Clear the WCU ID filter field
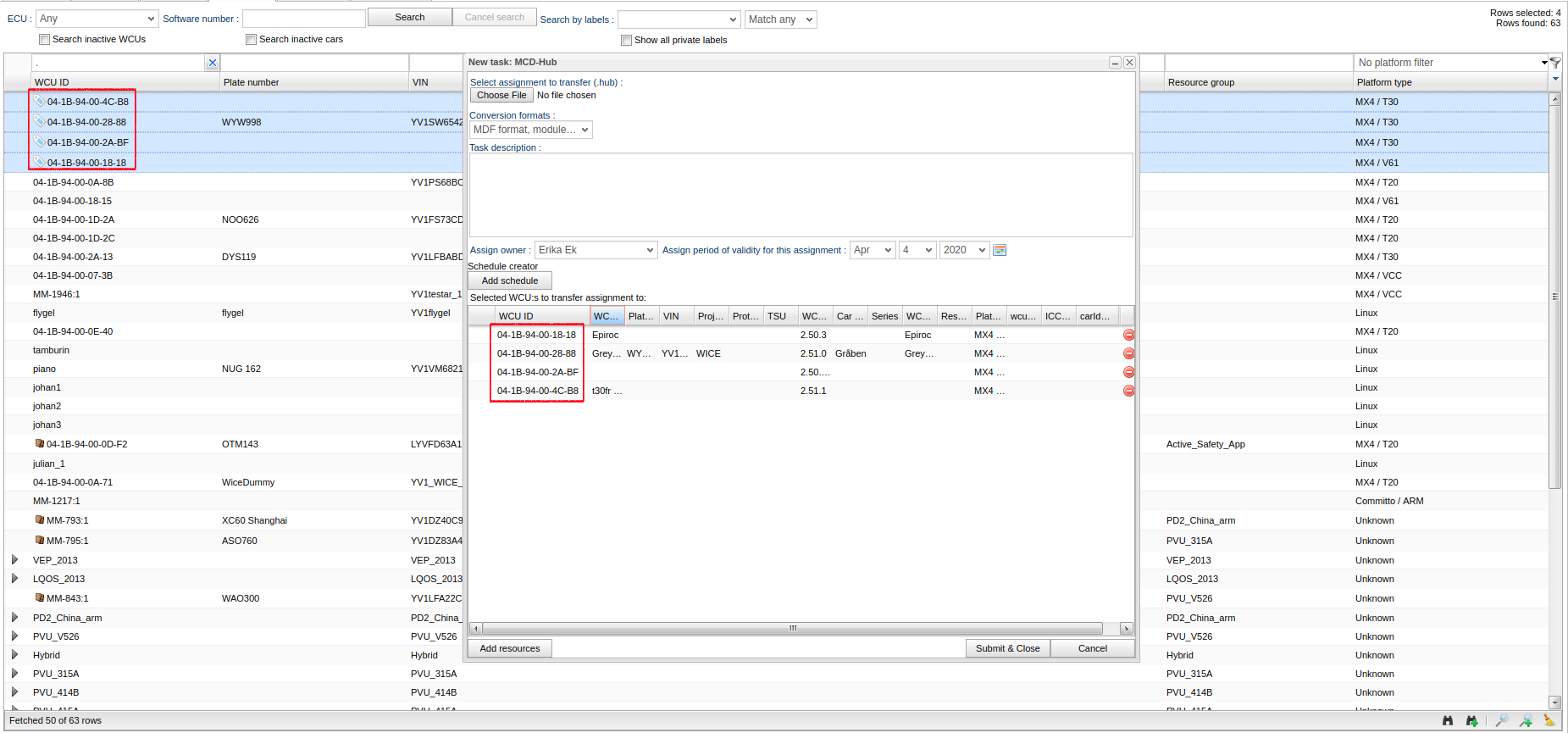 tap(213, 63)
